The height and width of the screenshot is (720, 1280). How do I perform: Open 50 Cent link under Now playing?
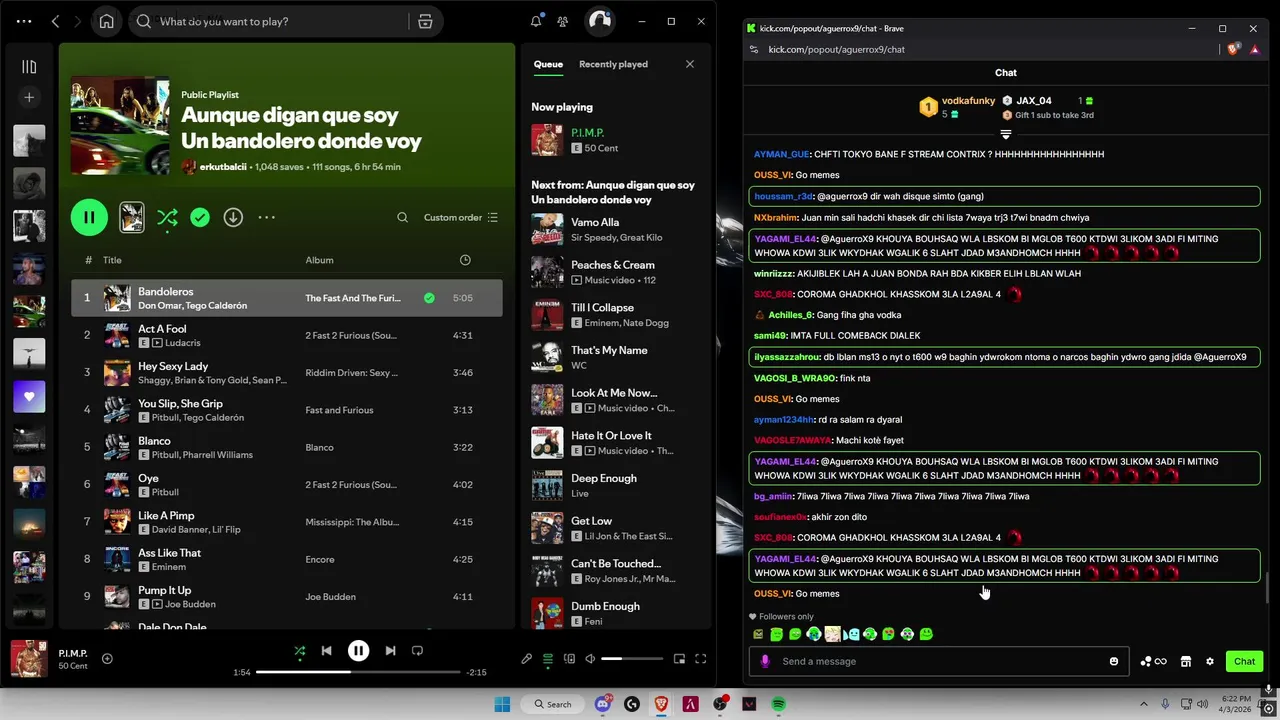601,148
